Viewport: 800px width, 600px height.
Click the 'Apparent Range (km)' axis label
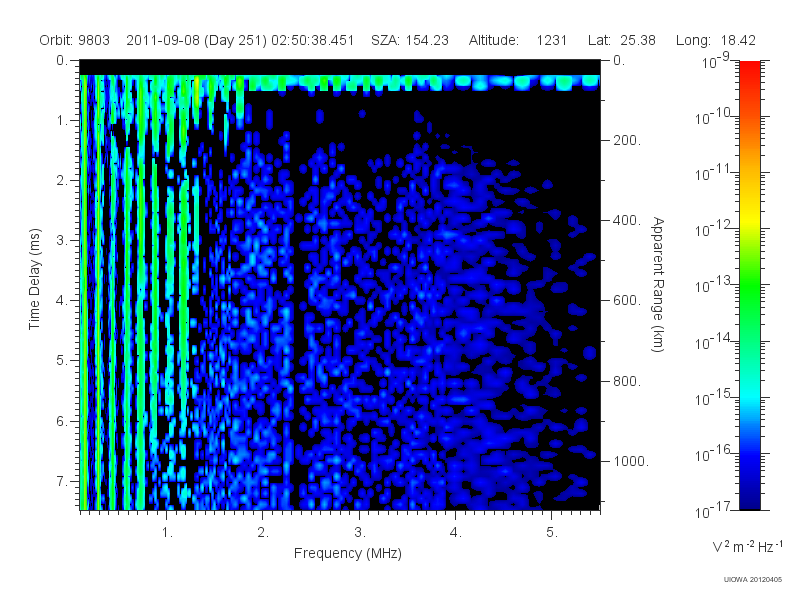click(658, 284)
